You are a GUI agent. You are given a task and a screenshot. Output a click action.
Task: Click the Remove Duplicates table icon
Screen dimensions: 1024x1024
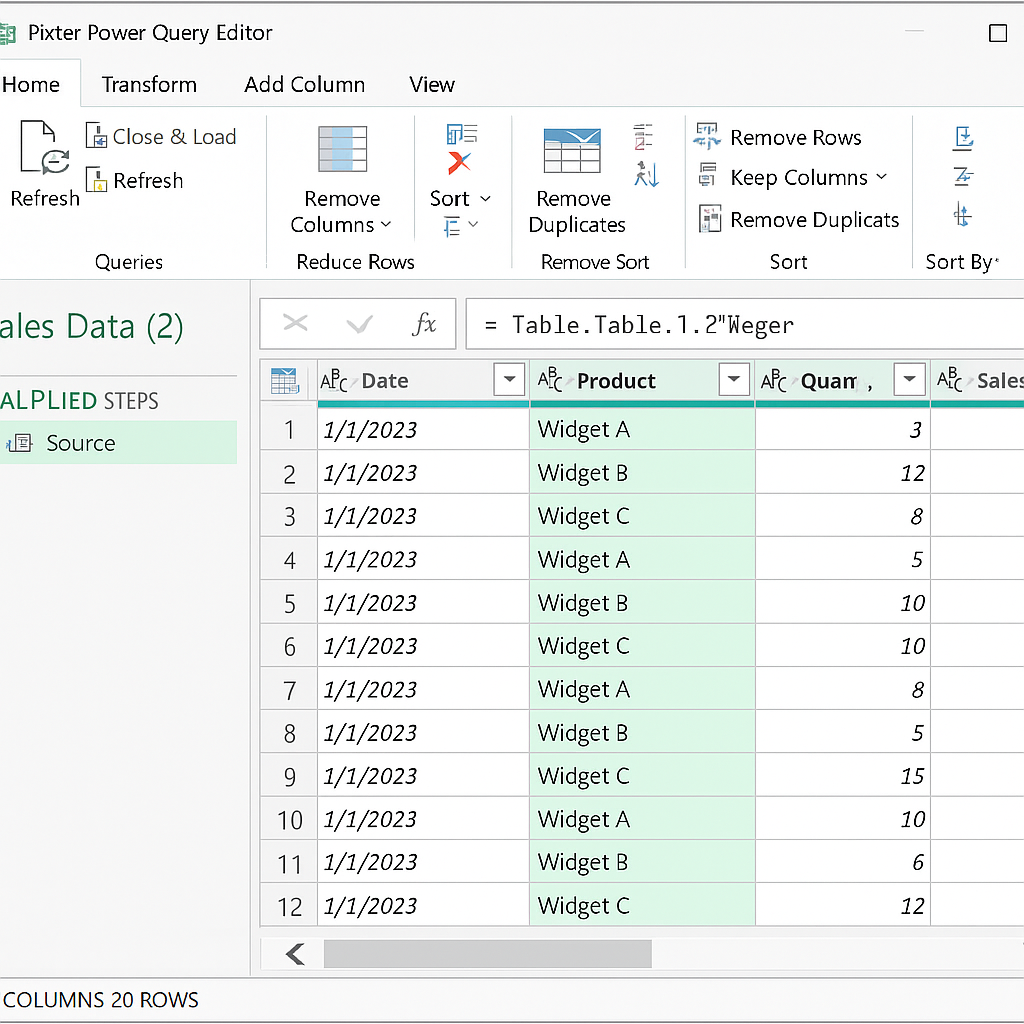pos(572,151)
